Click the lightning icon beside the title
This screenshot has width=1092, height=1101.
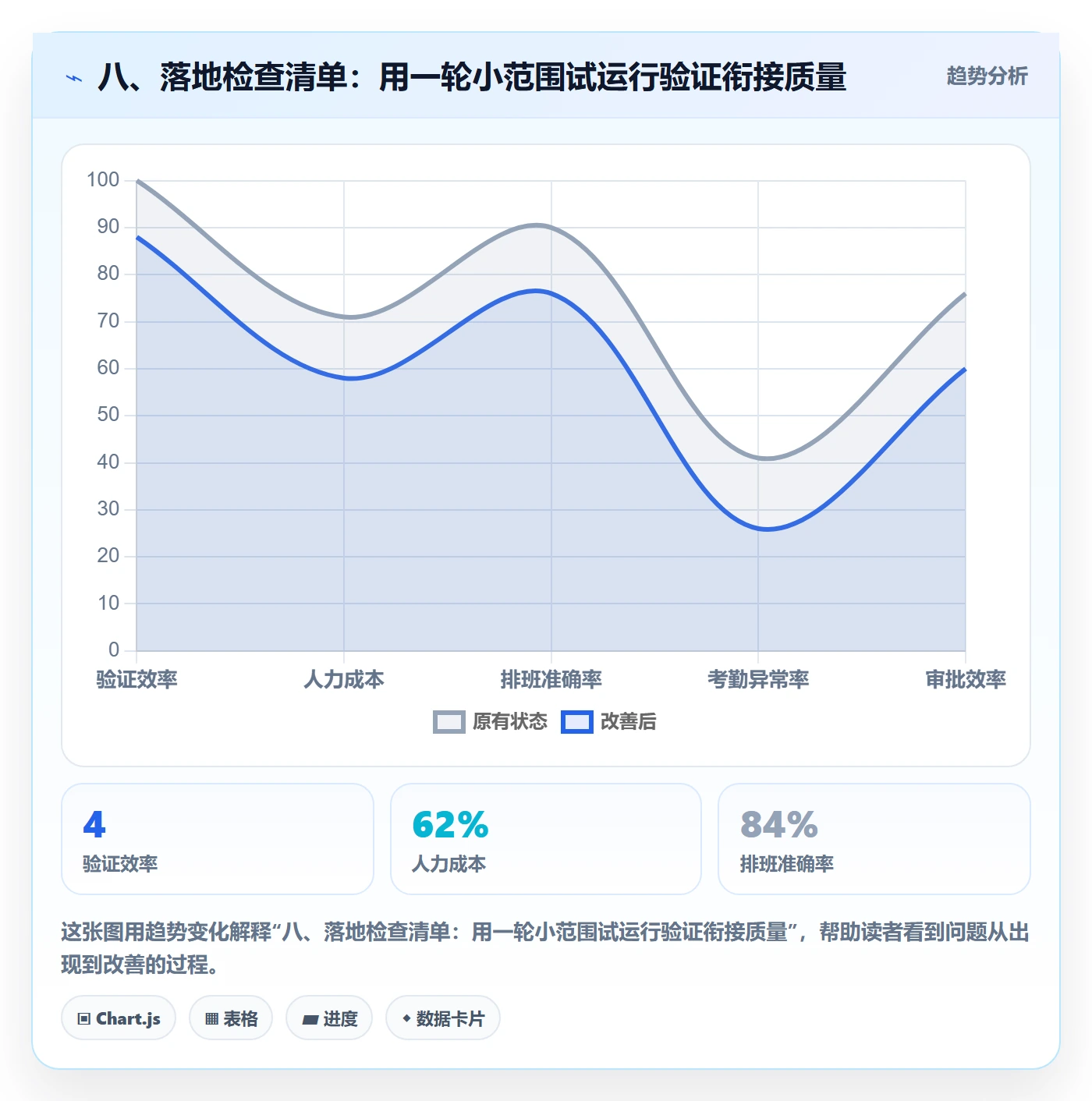tap(74, 78)
